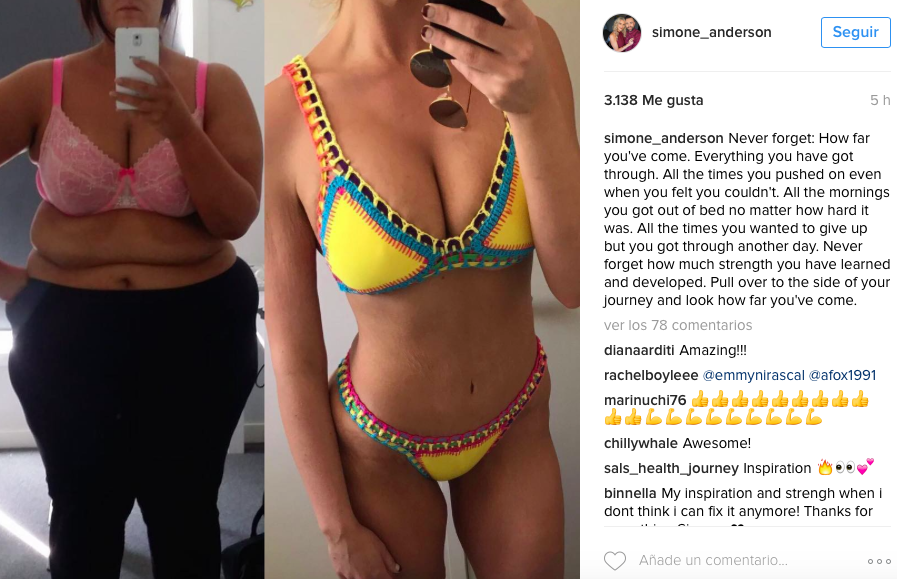Click the Seguir follow button
This screenshot has height=579, width=897.
(x=855, y=32)
